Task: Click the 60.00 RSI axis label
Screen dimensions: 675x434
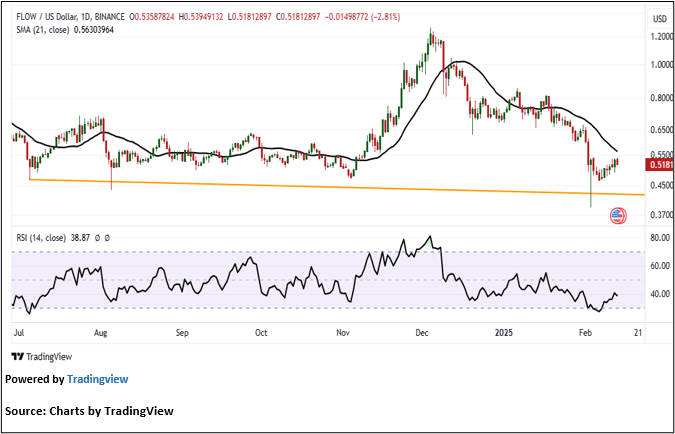Action: [659, 266]
